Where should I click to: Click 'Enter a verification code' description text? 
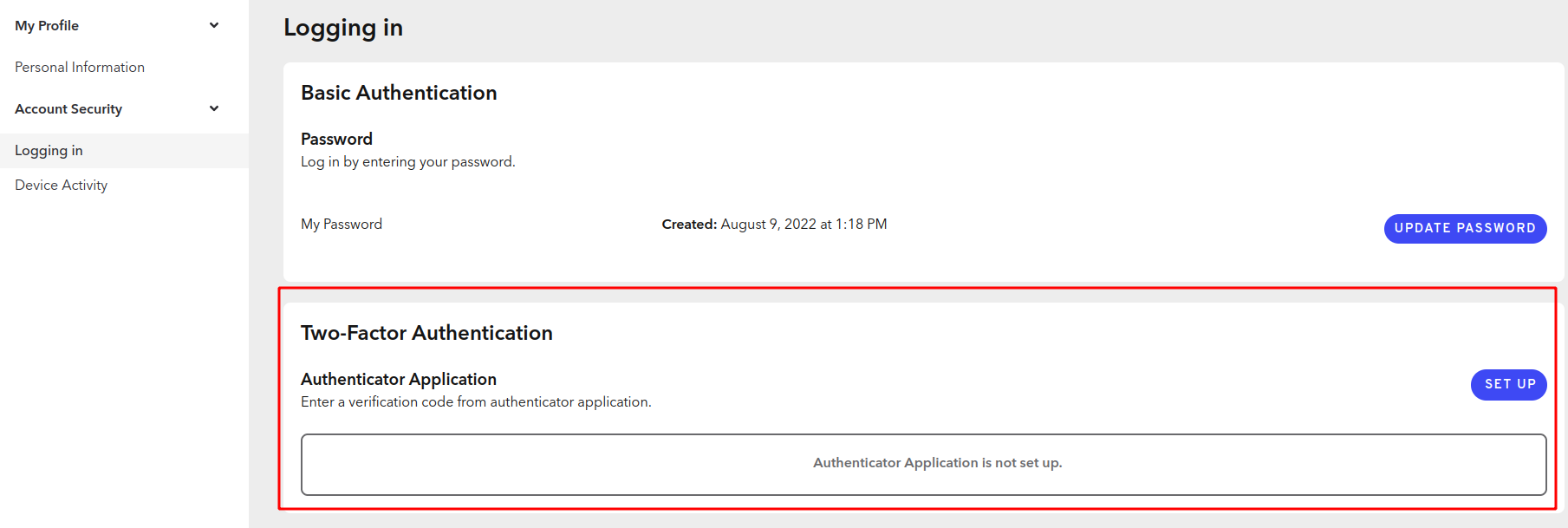coord(476,402)
